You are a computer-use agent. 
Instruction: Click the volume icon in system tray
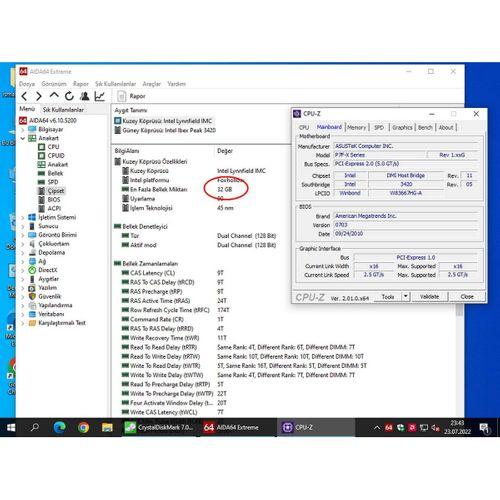click(435, 427)
